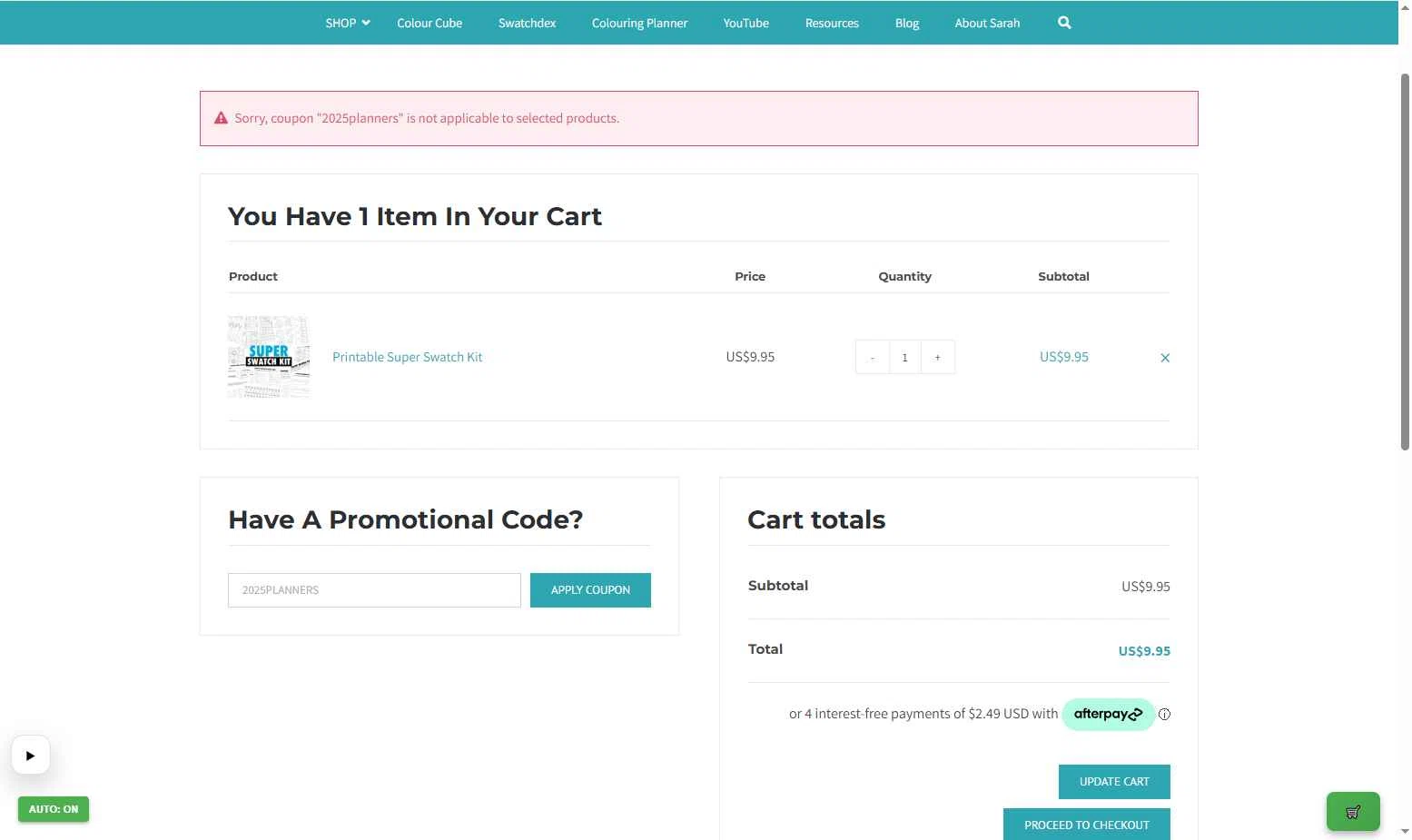Click the warning triangle in the coupon error
The height and width of the screenshot is (840, 1412).
point(221,118)
